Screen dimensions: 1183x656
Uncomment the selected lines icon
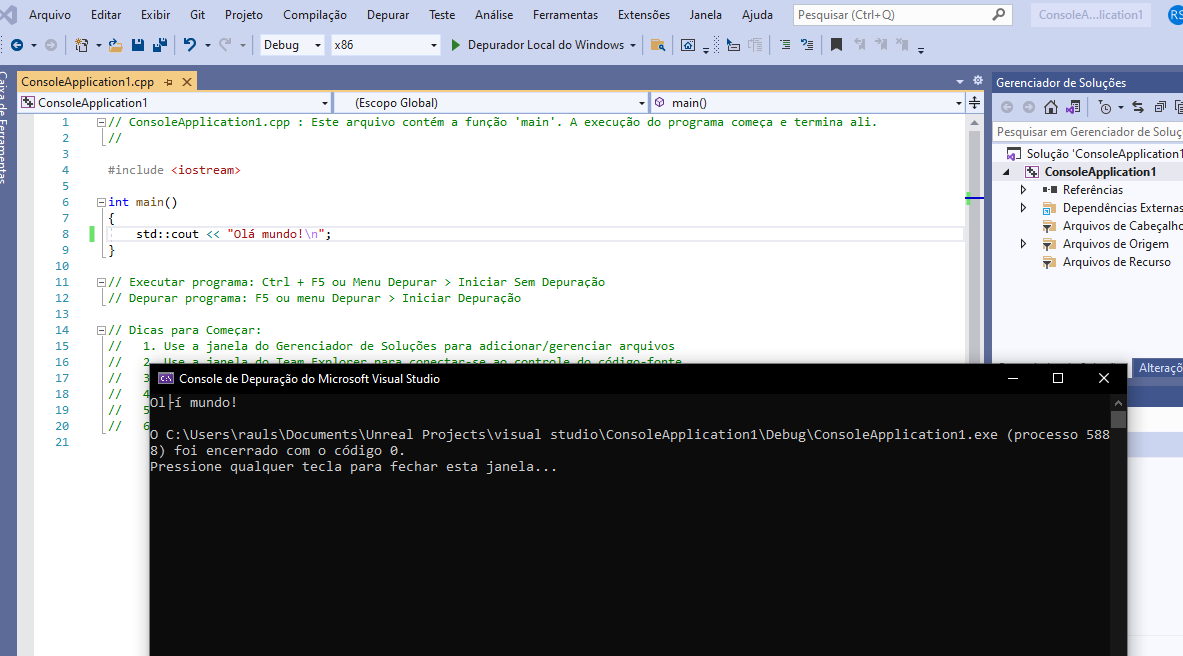807,45
